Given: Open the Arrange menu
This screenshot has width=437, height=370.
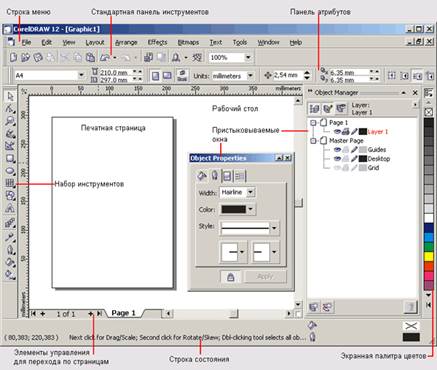Looking at the screenshot, I should [126, 42].
